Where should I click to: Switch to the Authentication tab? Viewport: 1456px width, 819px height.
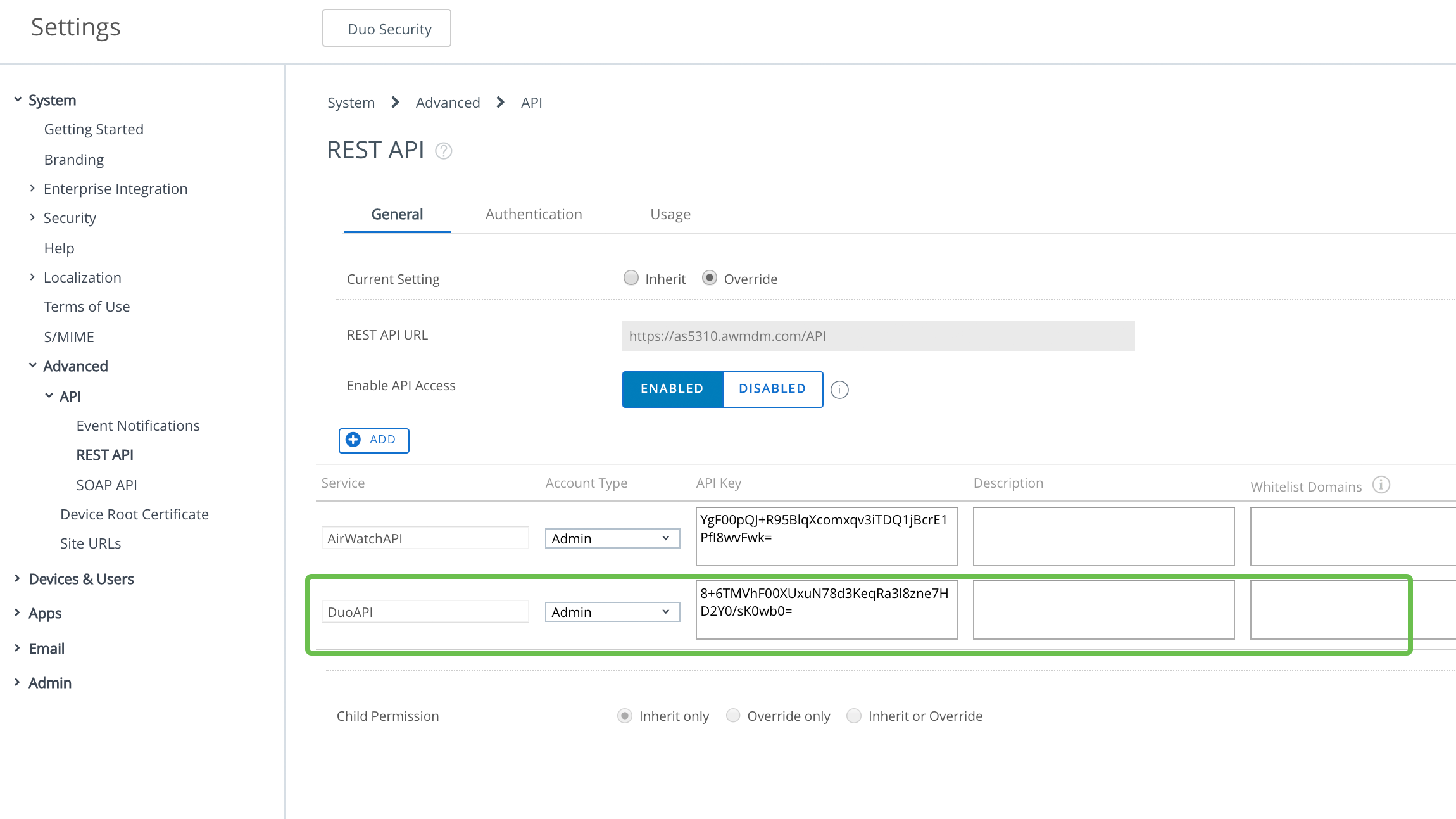[534, 214]
